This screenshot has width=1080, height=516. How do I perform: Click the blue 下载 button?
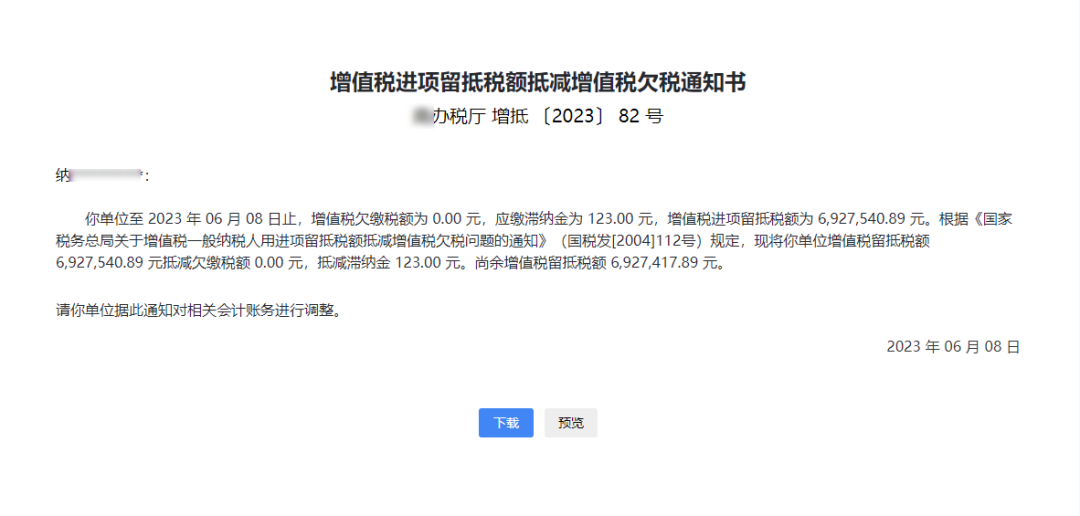click(505, 423)
